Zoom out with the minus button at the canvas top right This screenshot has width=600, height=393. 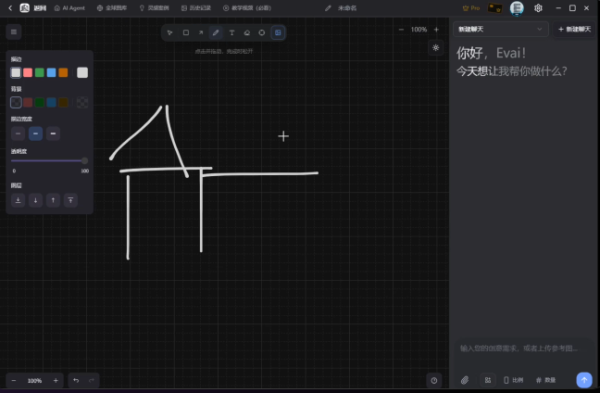point(401,29)
